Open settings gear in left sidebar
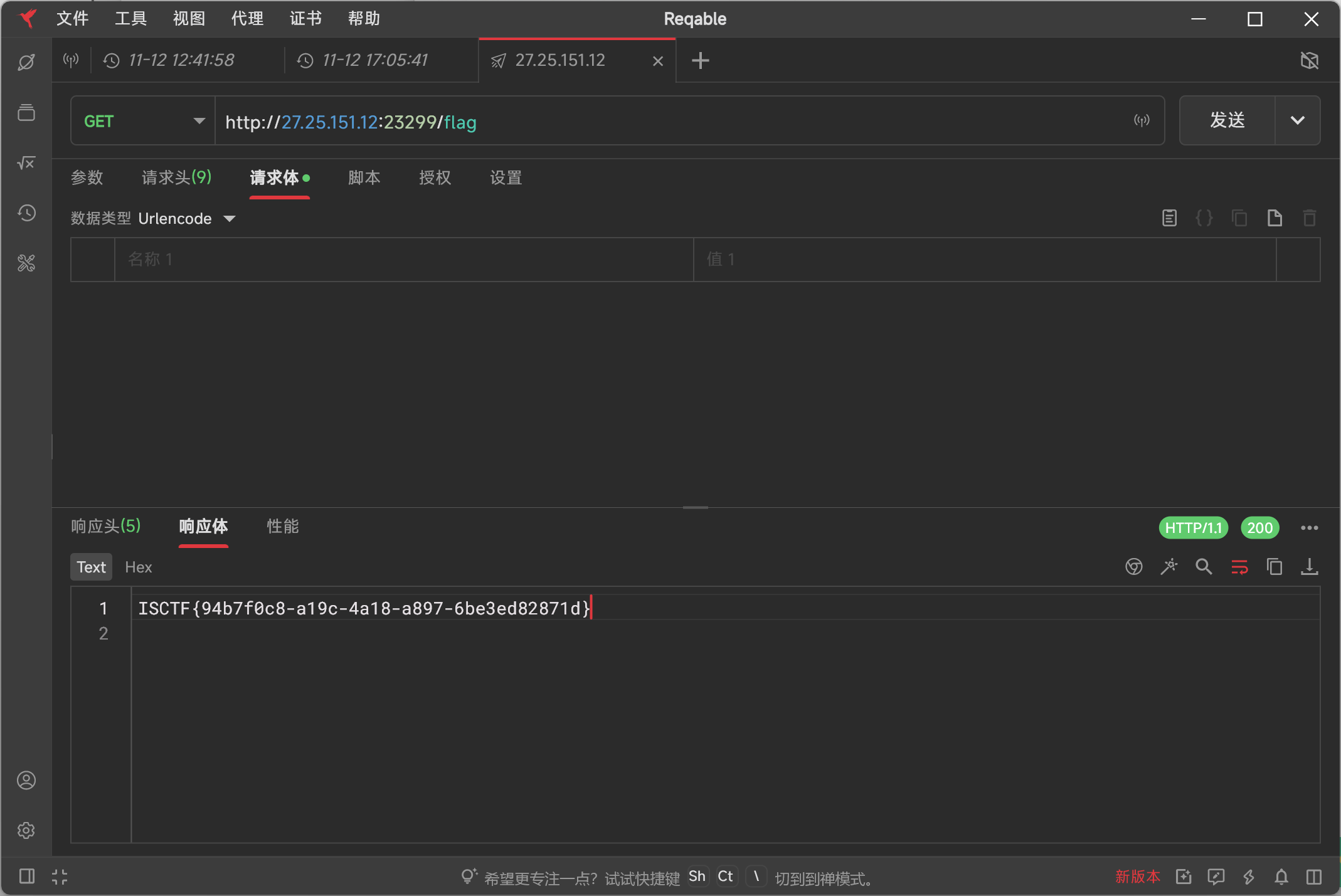Screen dimensions: 1341x896 point(26,830)
